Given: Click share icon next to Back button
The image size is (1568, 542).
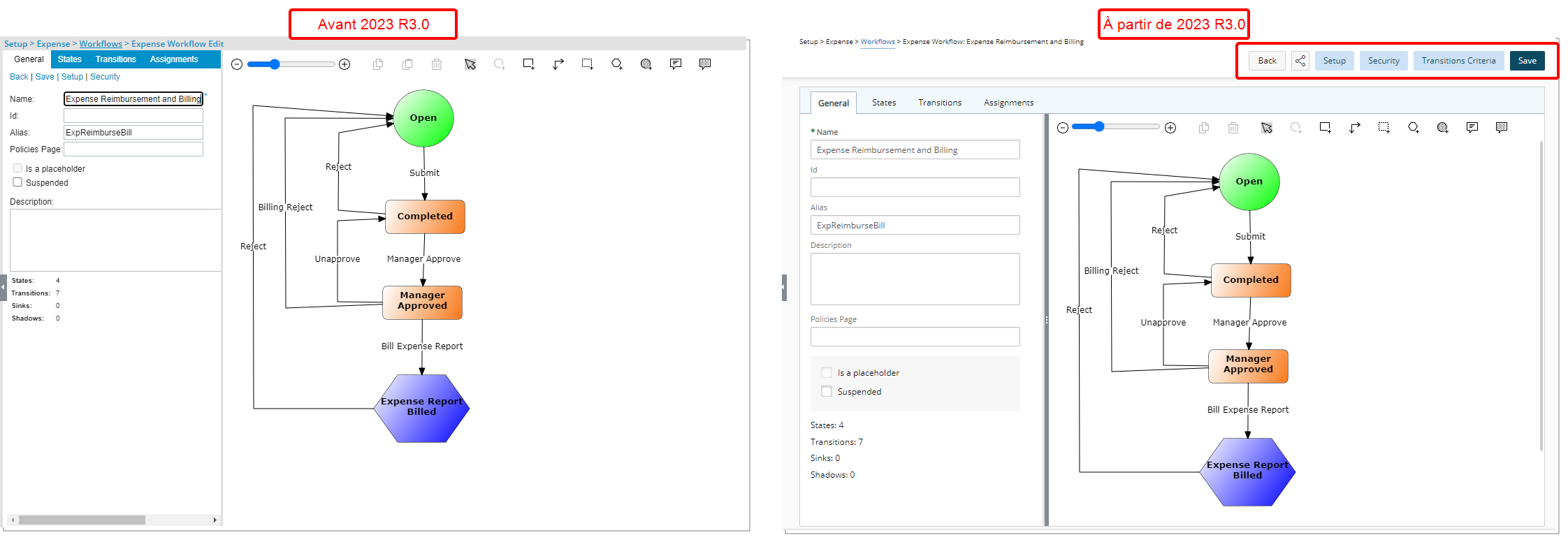Looking at the screenshot, I should click(x=1300, y=61).
